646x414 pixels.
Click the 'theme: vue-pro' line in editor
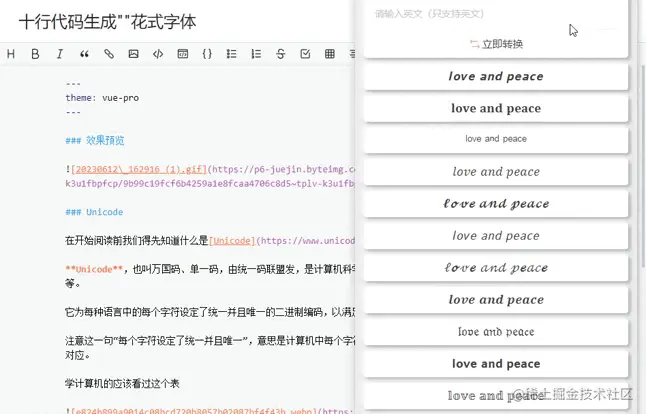tap(102, 98)
